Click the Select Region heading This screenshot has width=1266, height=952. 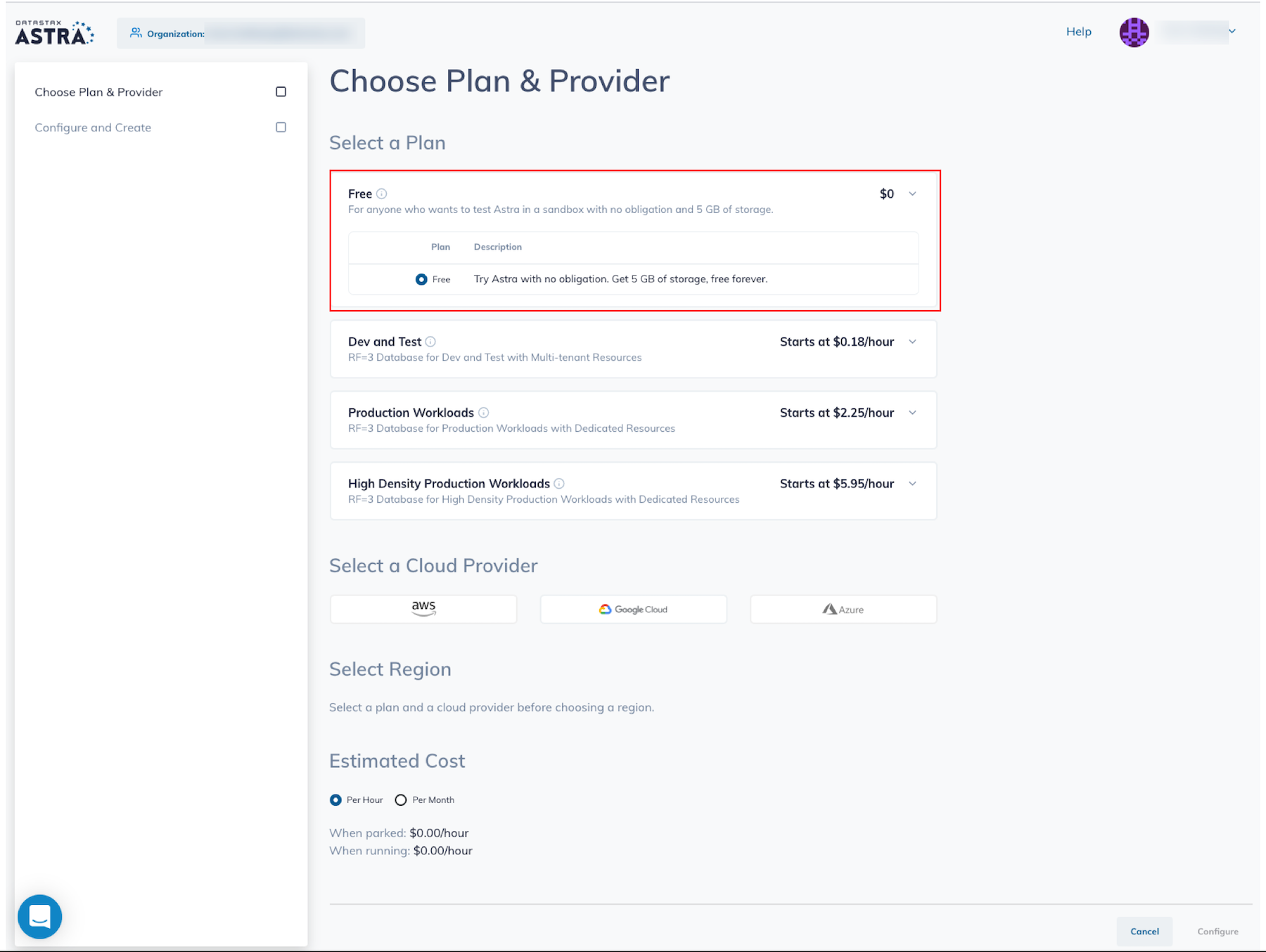(390, 669)
